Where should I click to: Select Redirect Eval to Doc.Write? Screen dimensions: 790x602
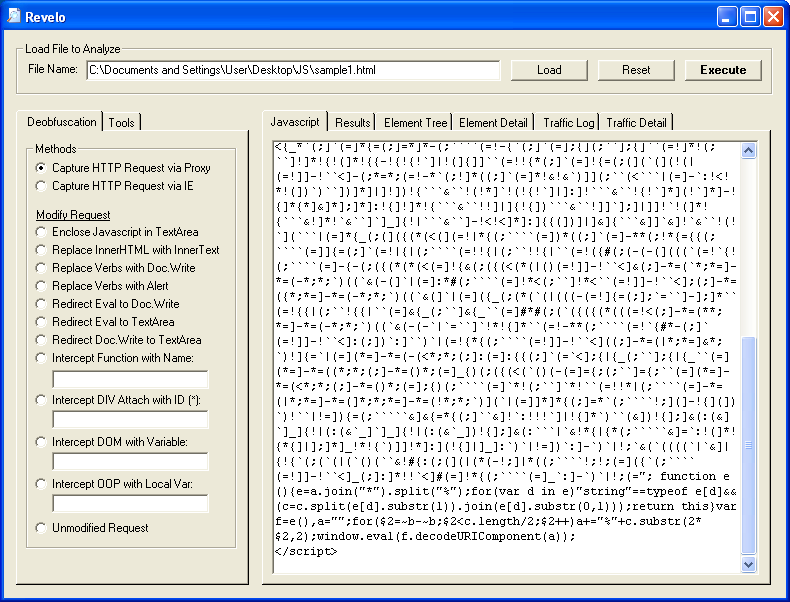[x=41, y=304]
